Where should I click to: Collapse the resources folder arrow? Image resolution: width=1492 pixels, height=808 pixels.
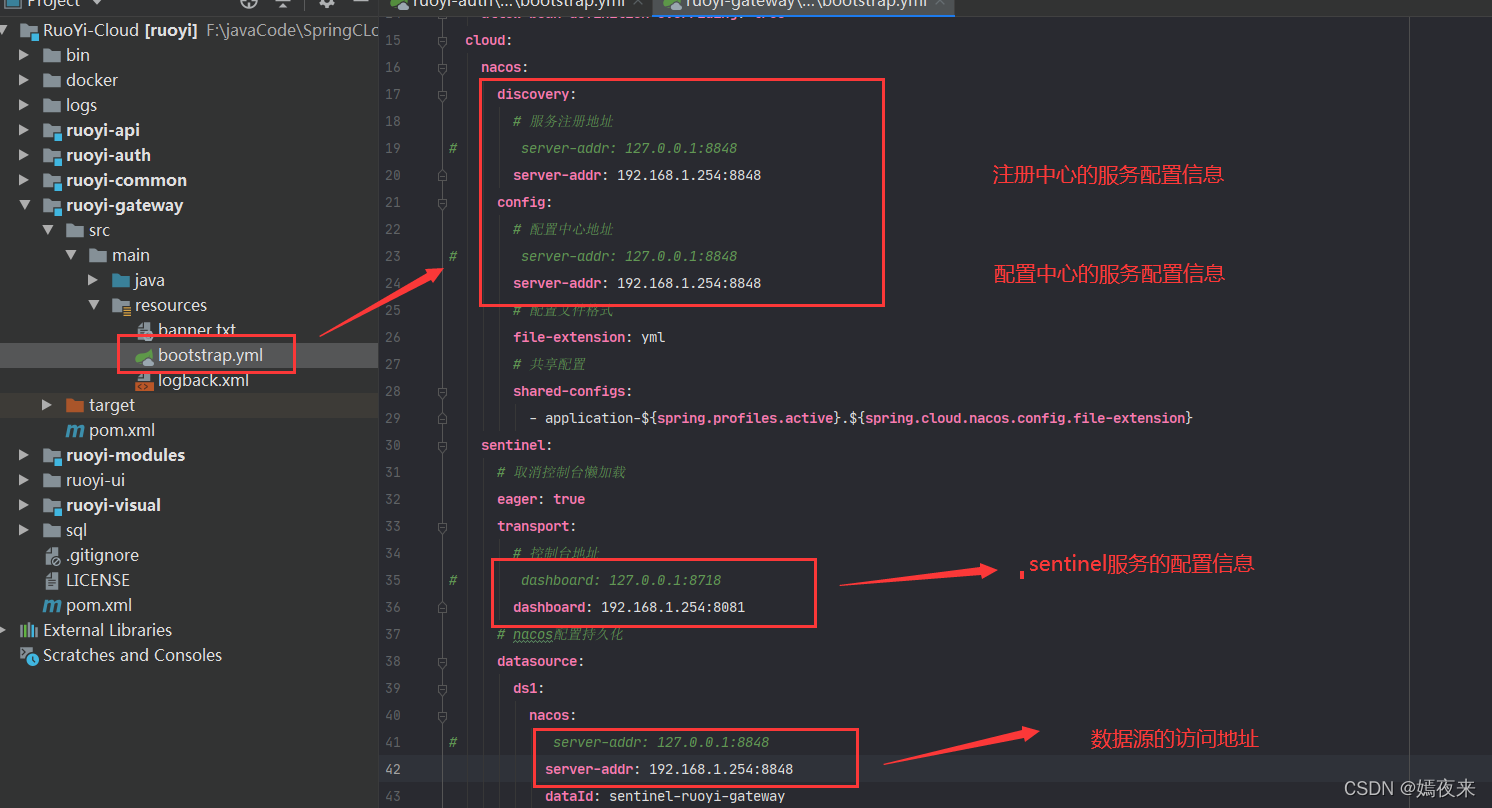(x=94, y=306)
